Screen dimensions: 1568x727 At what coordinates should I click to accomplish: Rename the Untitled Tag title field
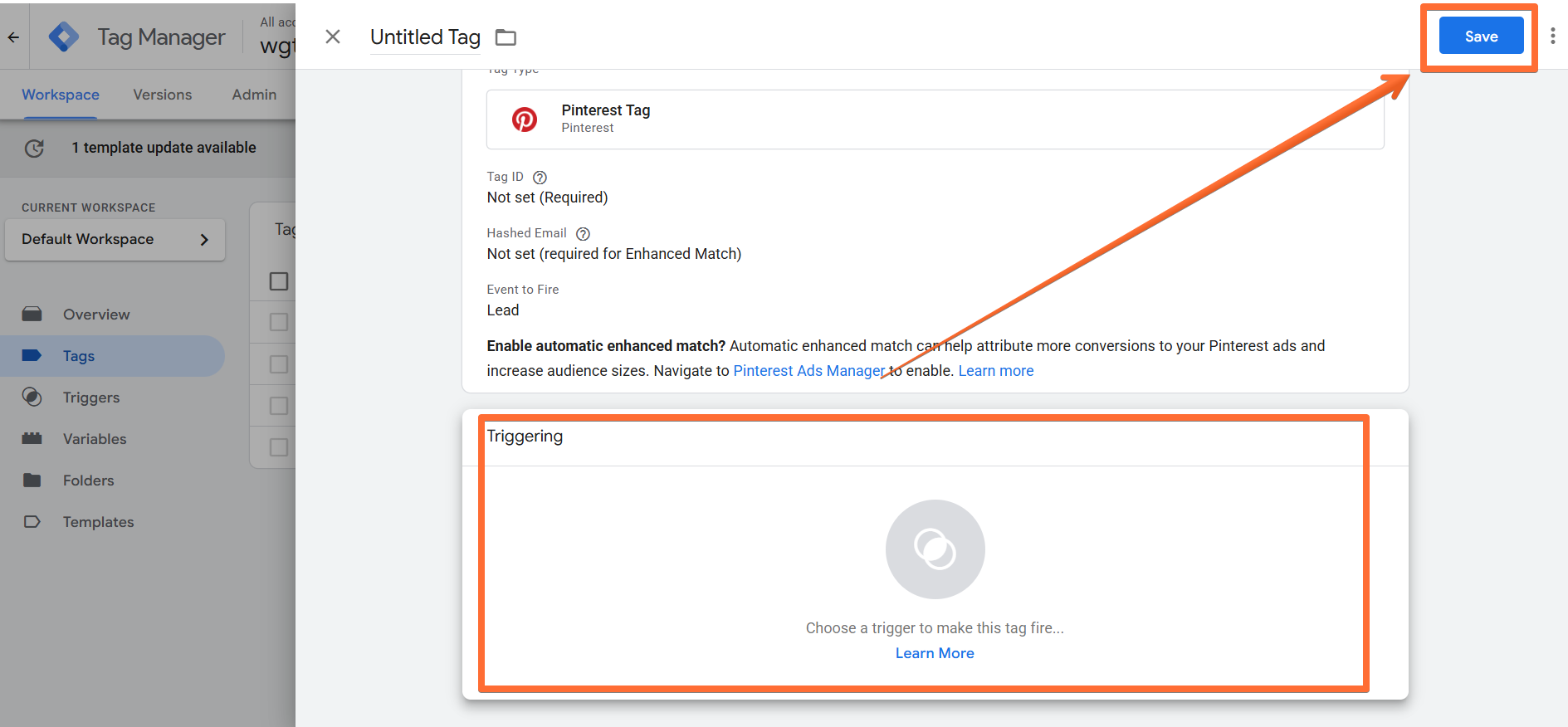[425, 37]
